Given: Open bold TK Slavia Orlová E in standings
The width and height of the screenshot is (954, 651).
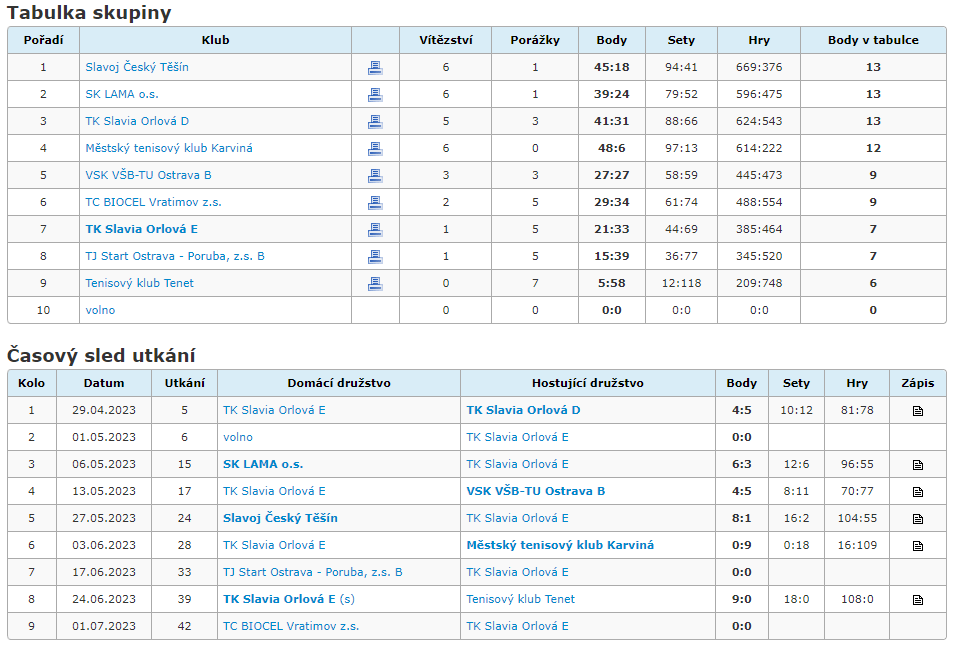Looking at the screenshot, I should pyautogui.click(x=141, y=229).
